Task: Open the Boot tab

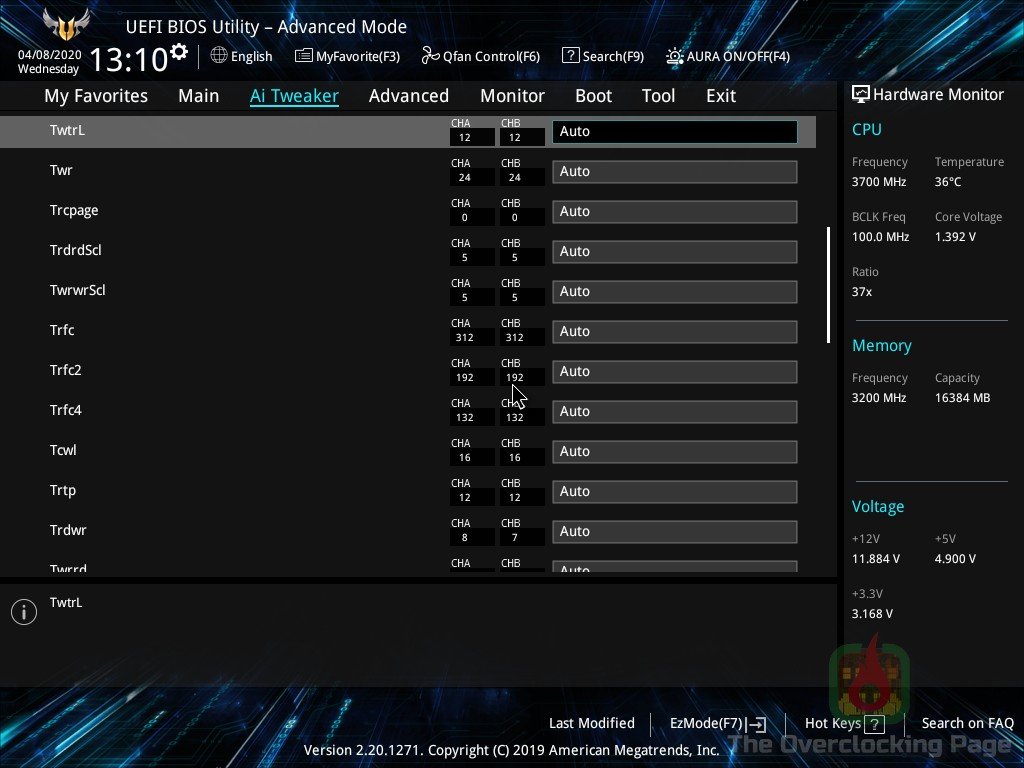Action: pyautogui.click(x=593, y=96)
